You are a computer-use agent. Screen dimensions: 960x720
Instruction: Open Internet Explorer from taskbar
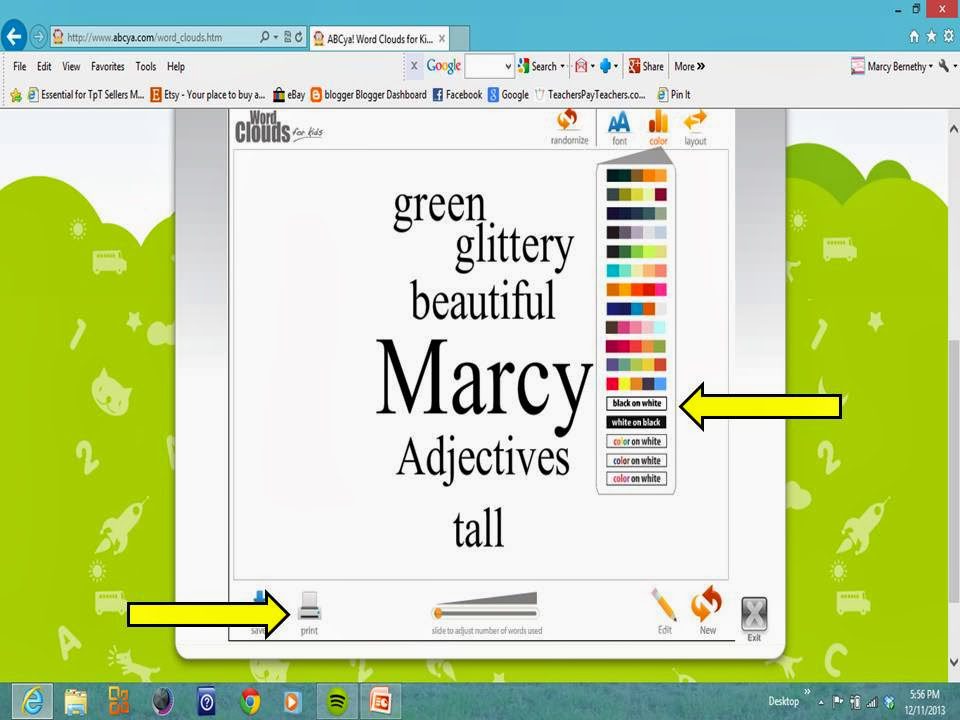point(32,701)
